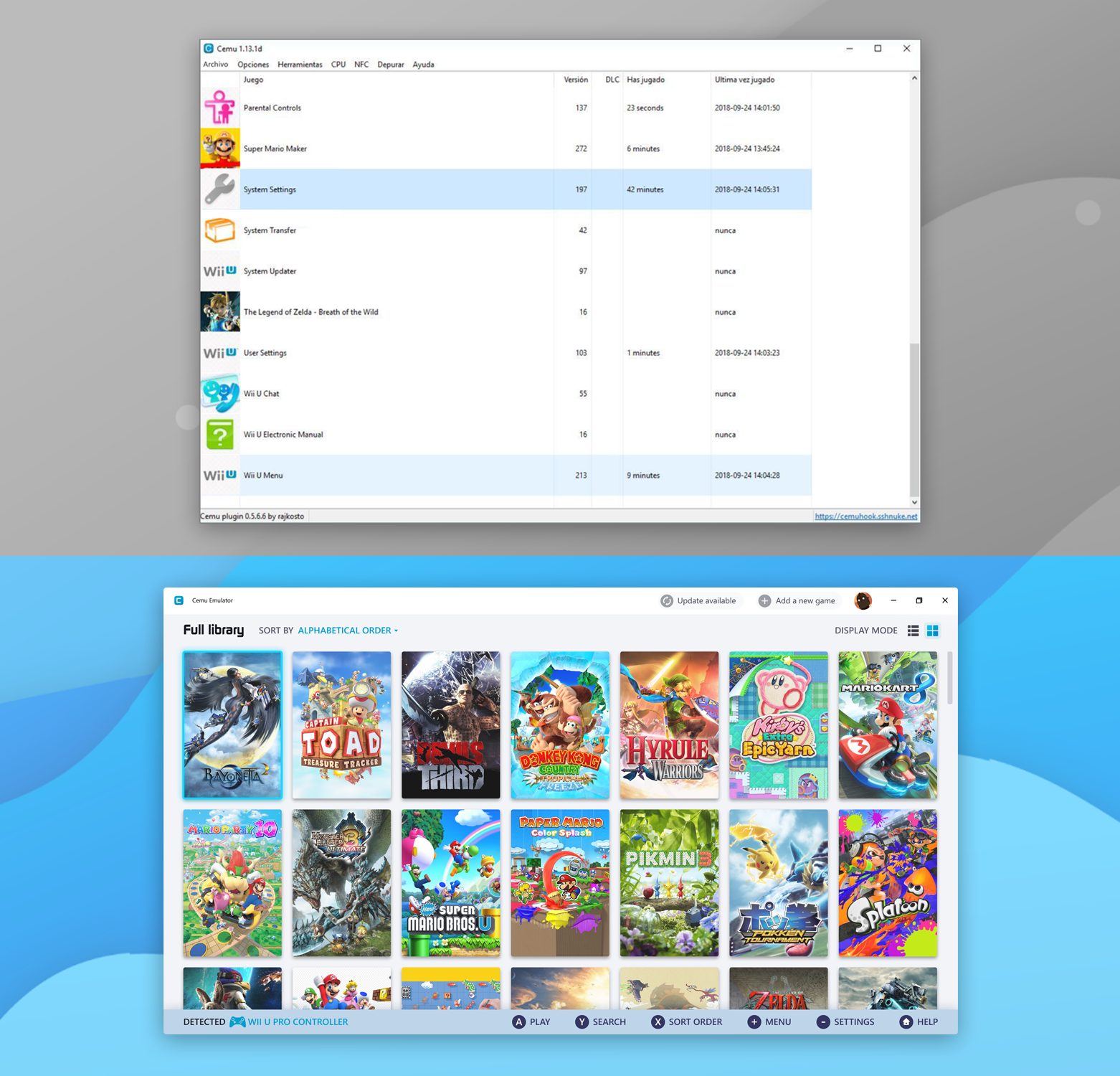This screenshot has height=1076, width=1120.
Task: Click the SORT ORDER label in bottom bar
Action: point(696,1022)
